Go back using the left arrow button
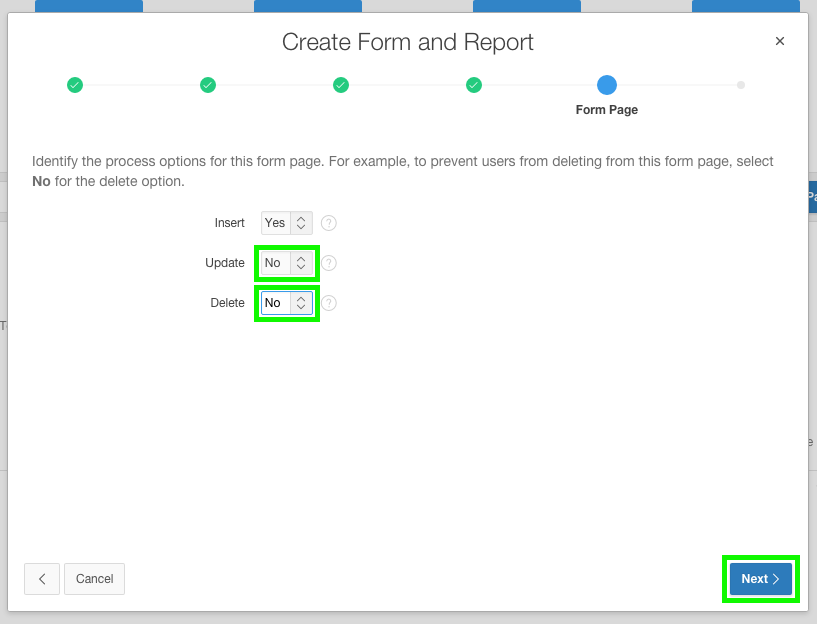The width and height of the screenshot is (817, 624). (41, 578)
